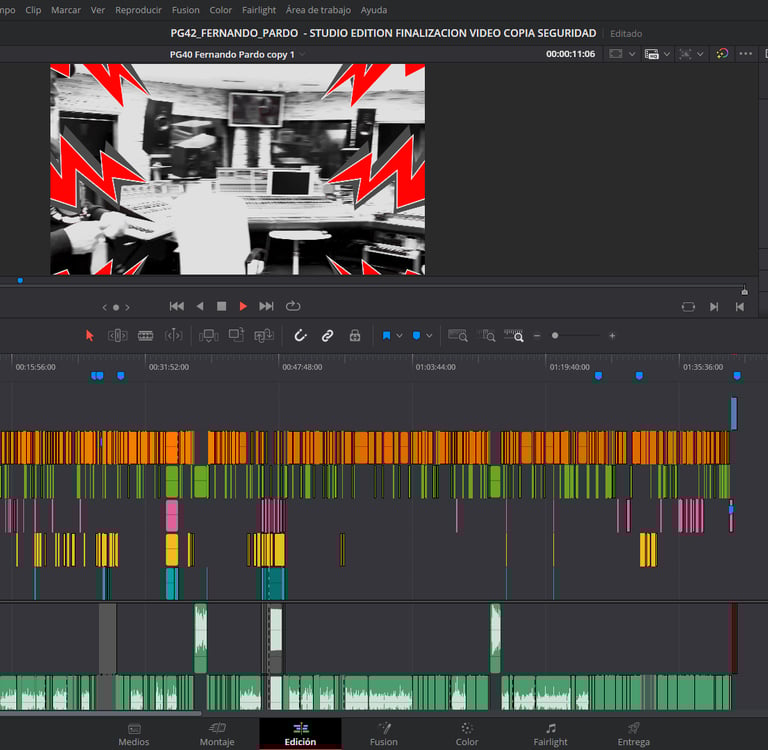Screen dimensions: 768x750
Task: Toggle linked selection chain icon
Action: [x=327, y=336]
